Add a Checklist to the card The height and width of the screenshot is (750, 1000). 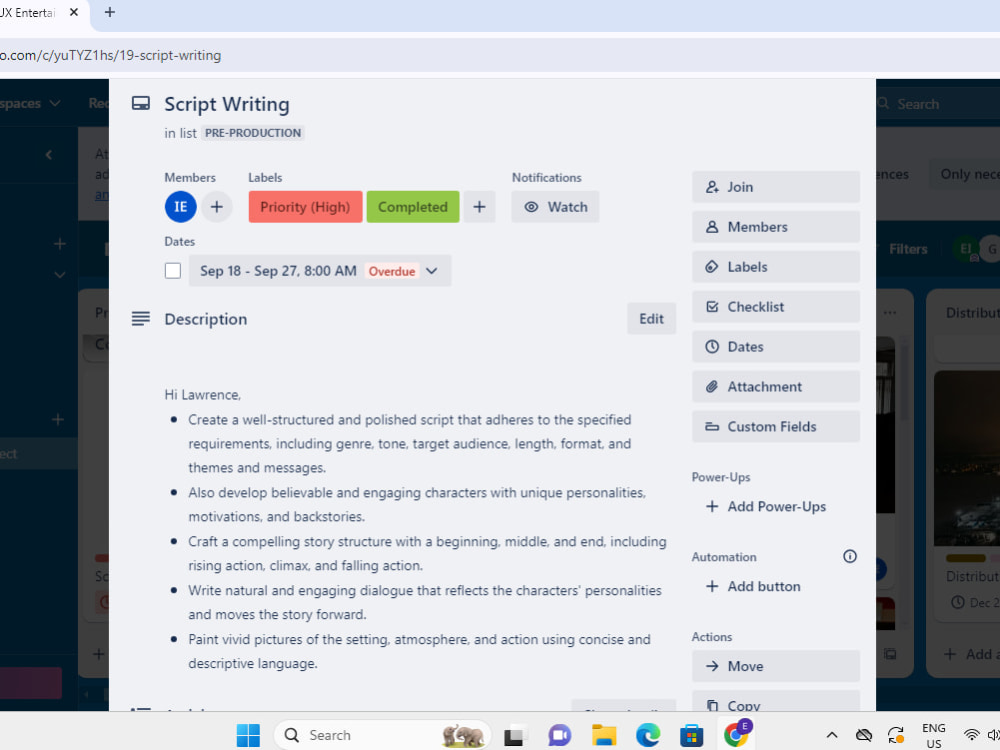[x=776, y=307]
